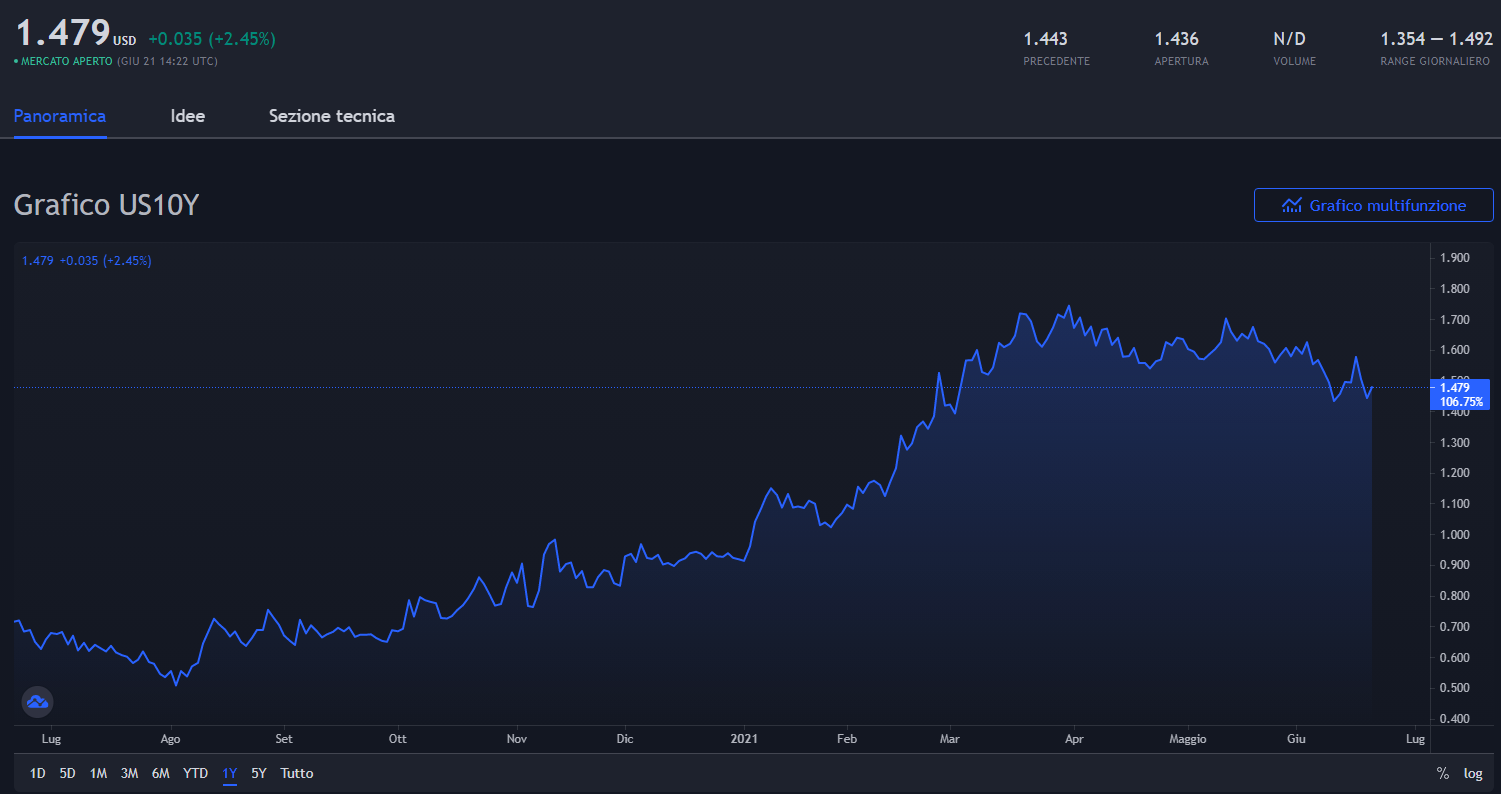Set chart range to 1M
The width and height of the screenshot is (1501, 794).
point(98,773)
